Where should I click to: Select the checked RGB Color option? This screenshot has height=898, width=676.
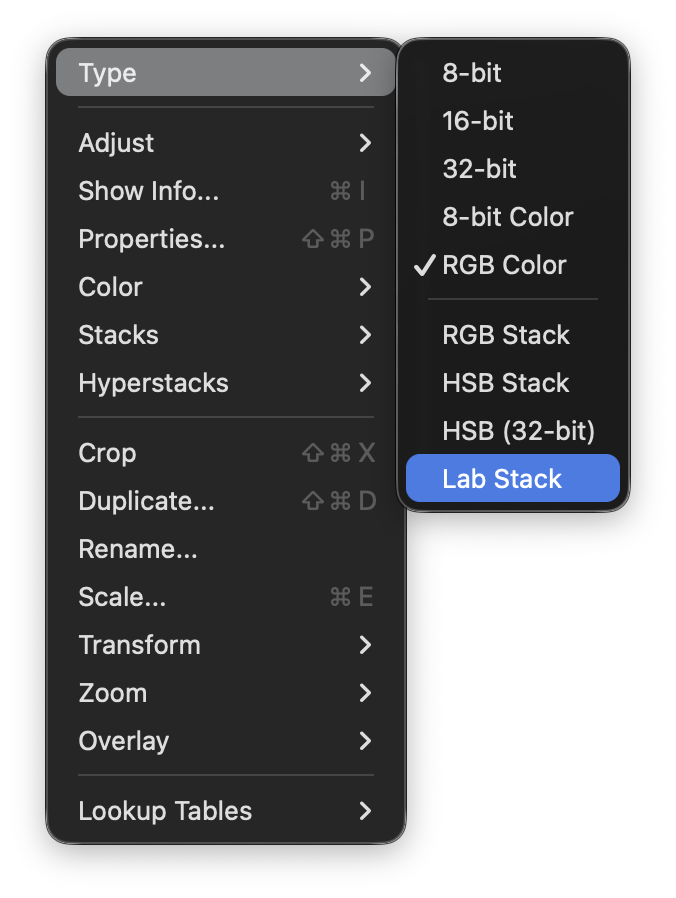pyautogui.click(x=504, y=265)
